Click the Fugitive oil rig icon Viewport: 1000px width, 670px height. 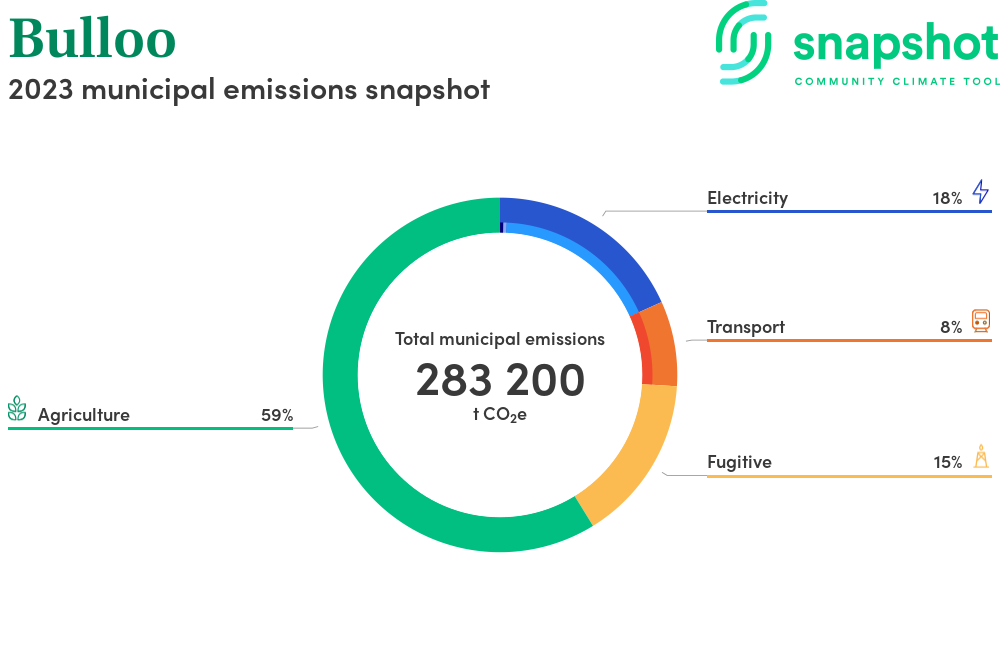(980, 457)
